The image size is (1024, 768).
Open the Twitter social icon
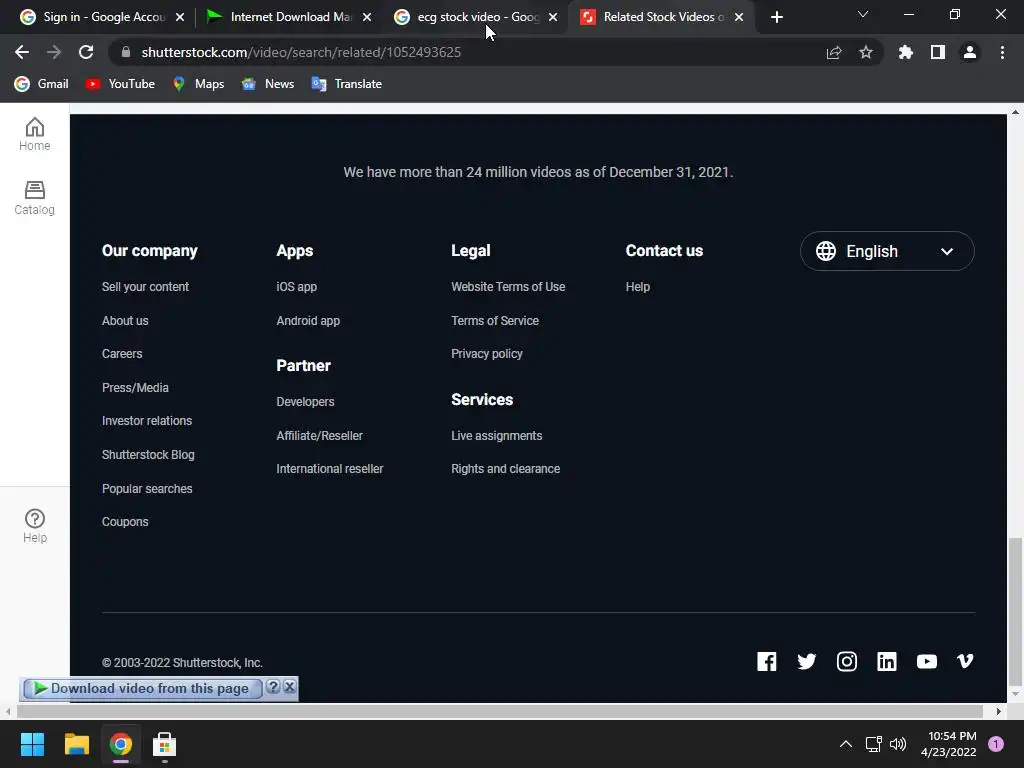pos(807,662)
